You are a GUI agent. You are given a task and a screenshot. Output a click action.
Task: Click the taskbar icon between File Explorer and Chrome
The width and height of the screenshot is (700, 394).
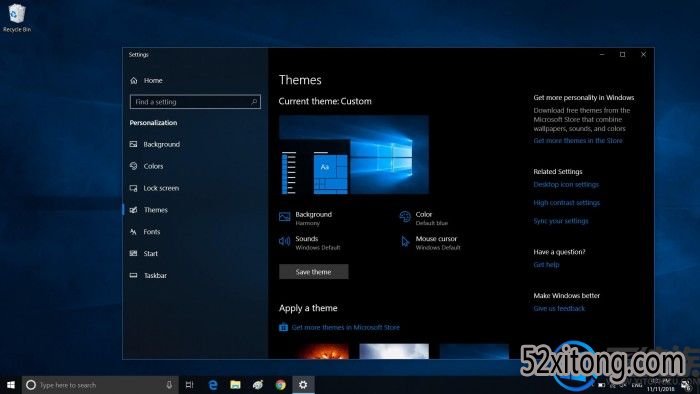(258, 385)
